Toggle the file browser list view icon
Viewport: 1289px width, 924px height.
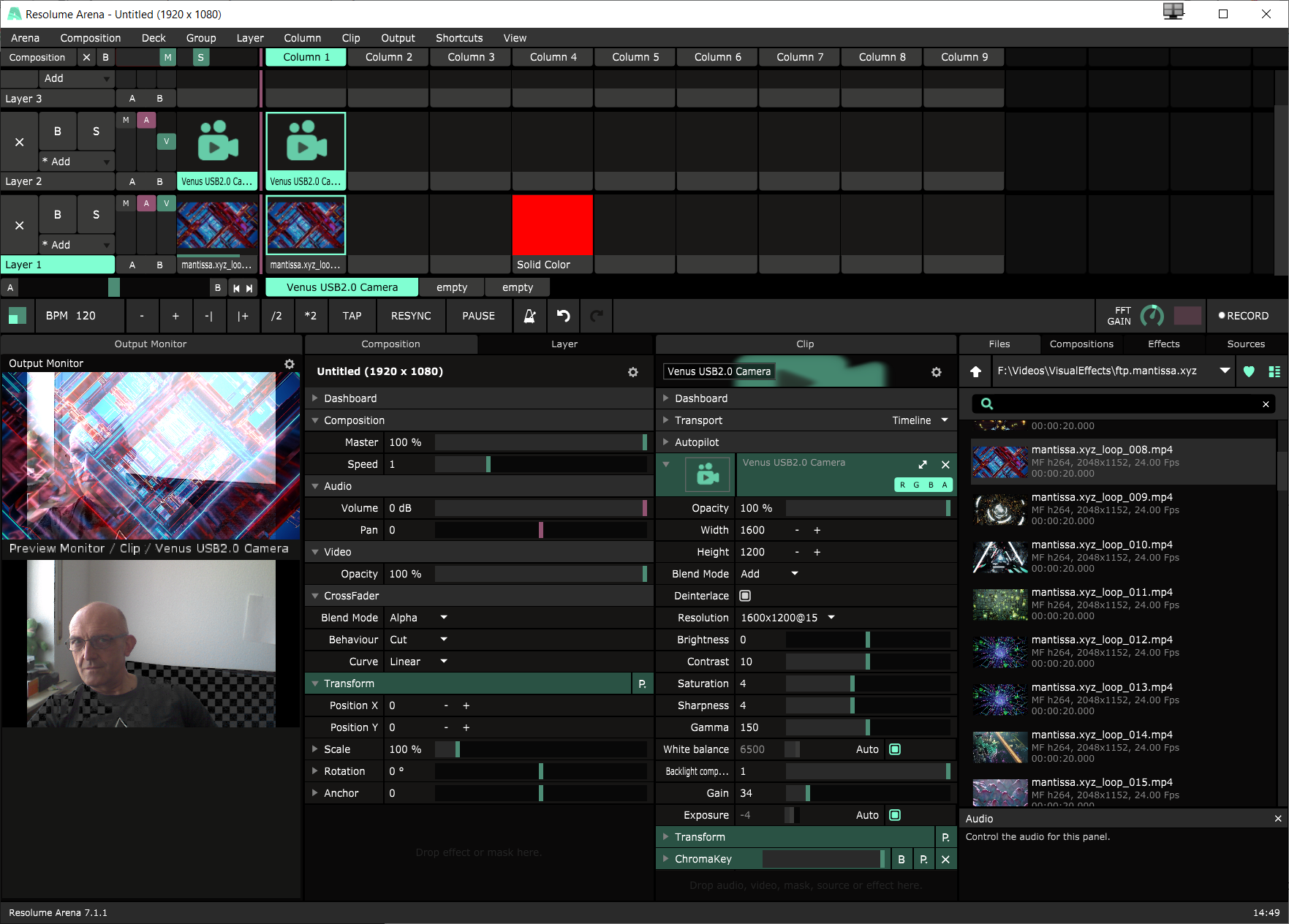1274,371
